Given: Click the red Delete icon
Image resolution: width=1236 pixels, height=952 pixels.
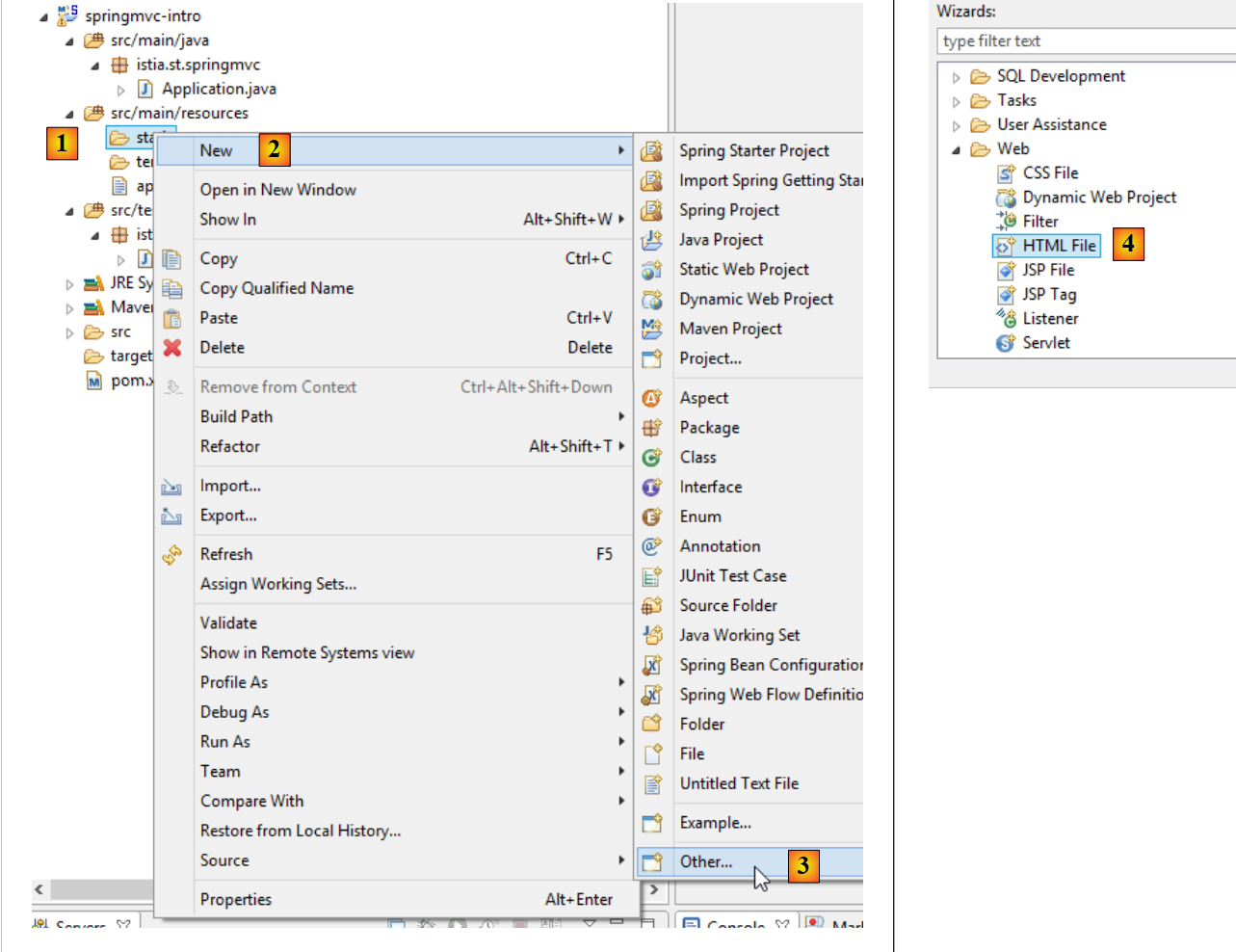Looking at the screenshot, I should pyautogui.click(x=172, y=348).
